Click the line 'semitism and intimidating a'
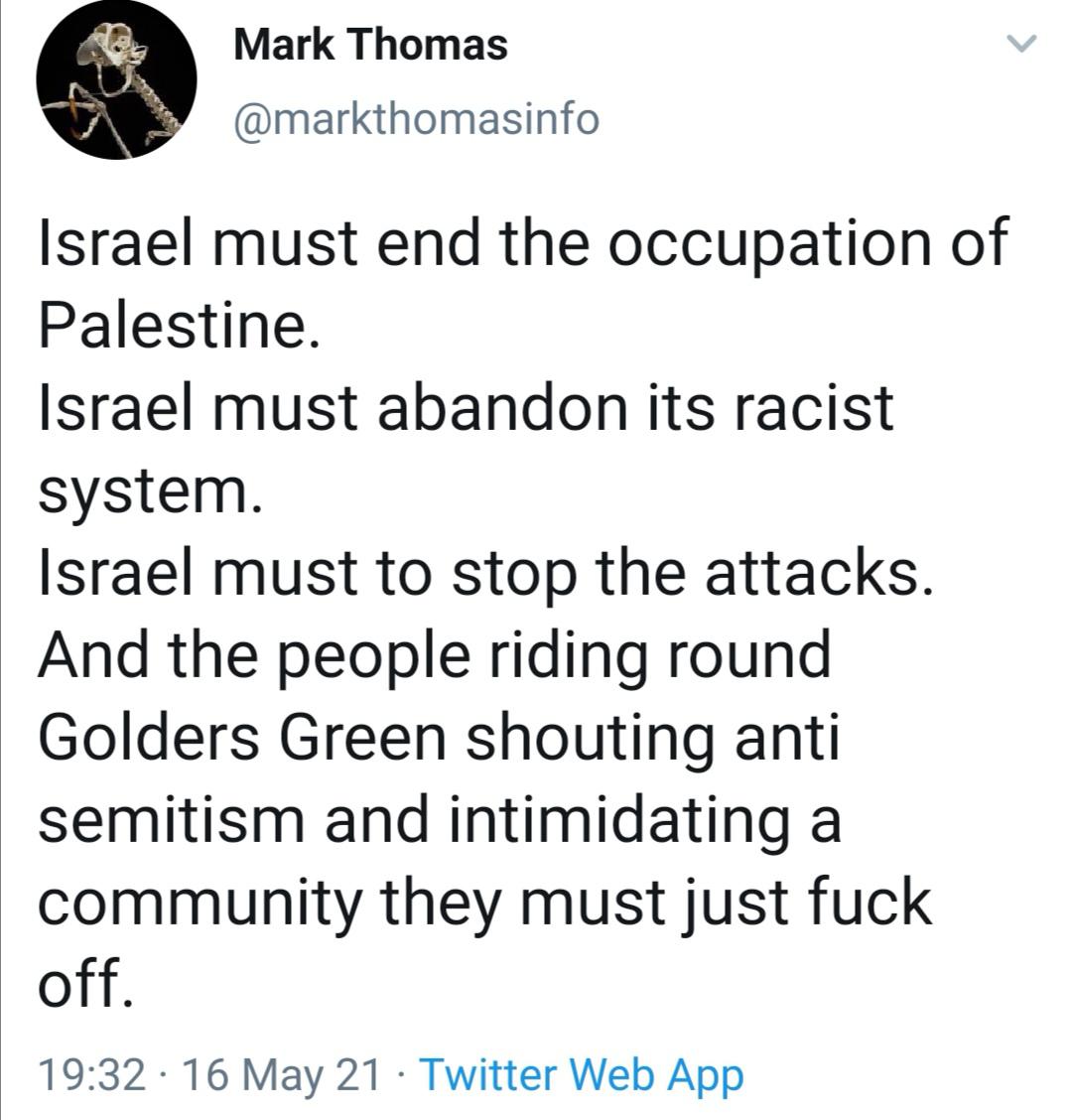Image resolution: width=1072 pixels, height=1120 pixels. pos(440,820)
